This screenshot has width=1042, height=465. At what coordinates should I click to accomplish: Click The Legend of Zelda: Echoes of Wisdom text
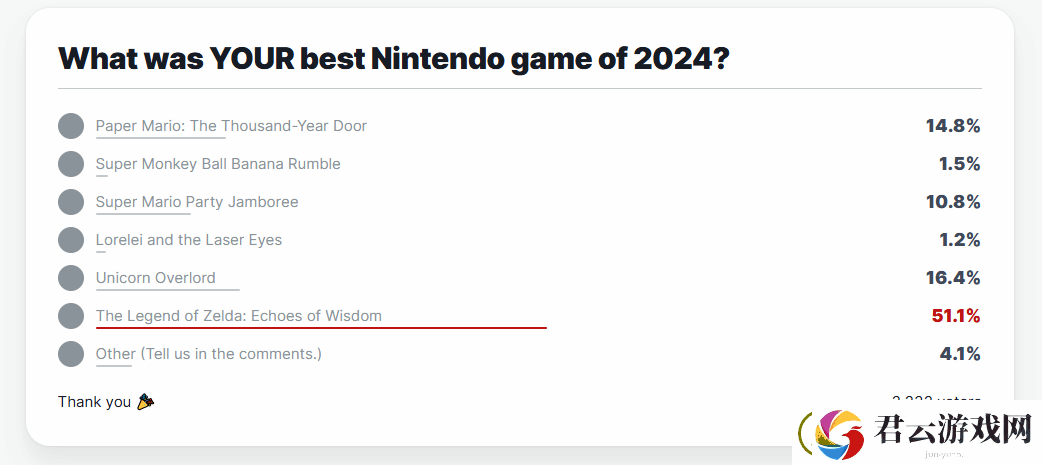pyautogui.click(x=239, y=316)
